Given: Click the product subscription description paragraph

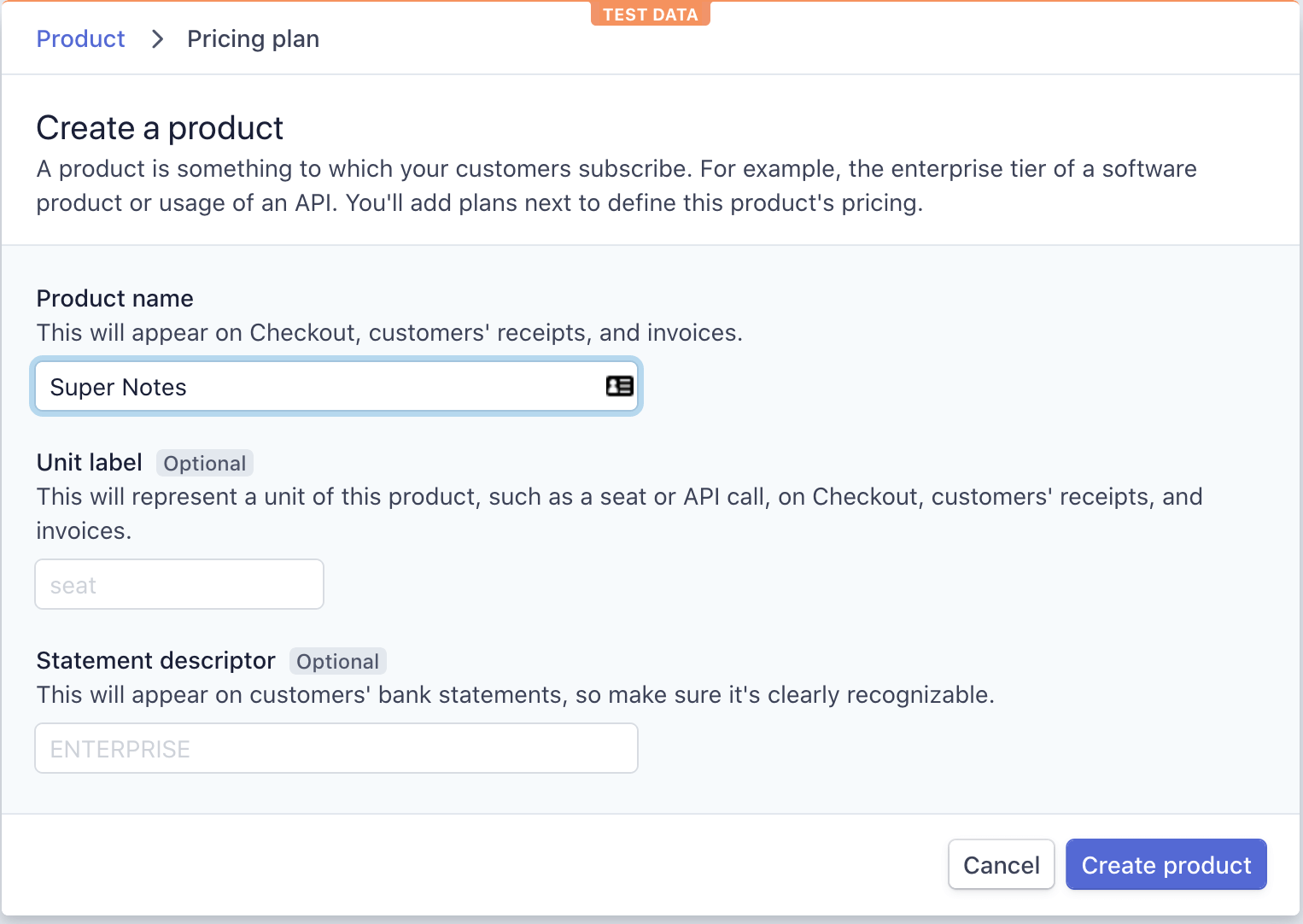Looking at the screenshot, I should 616,186.
